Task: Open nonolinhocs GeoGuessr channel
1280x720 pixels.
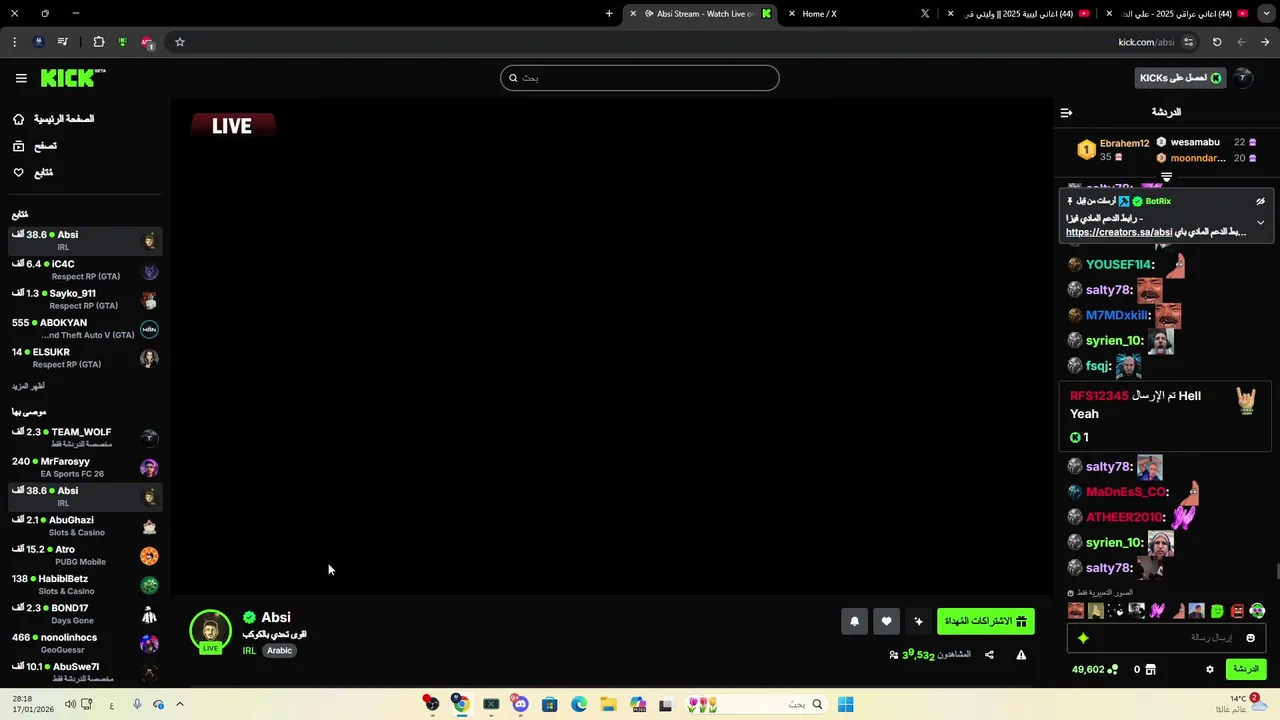Action: 85,643
